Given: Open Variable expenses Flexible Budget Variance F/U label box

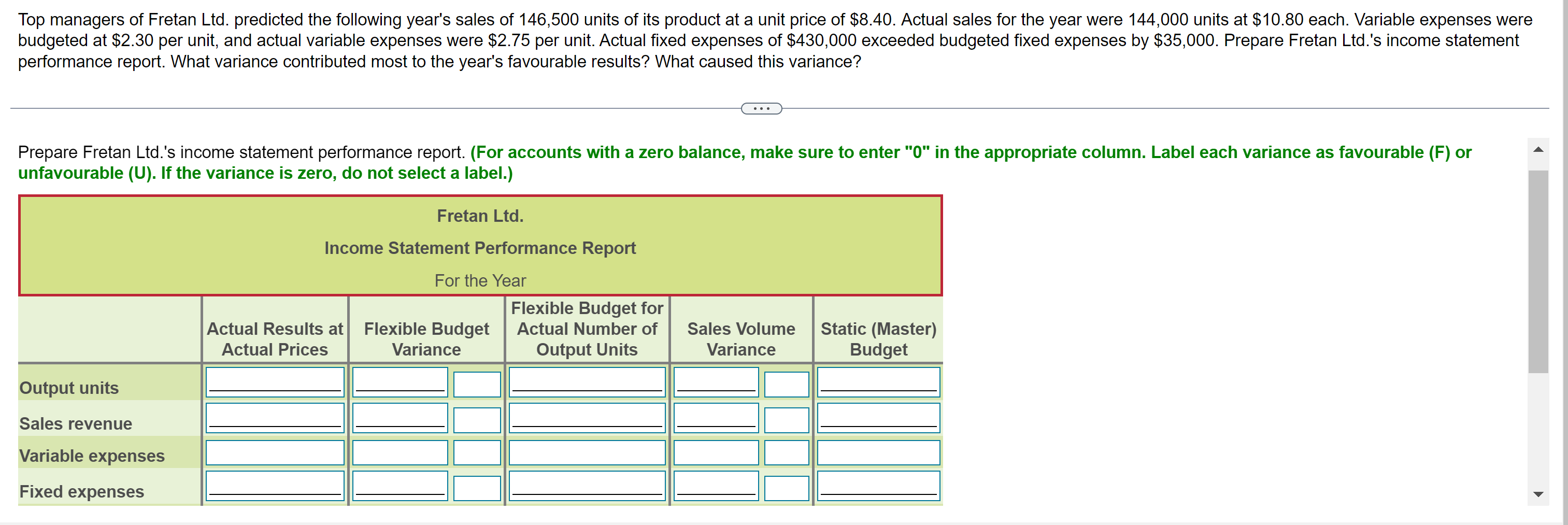Looking at the screenshot, I should tap(477, 452).
